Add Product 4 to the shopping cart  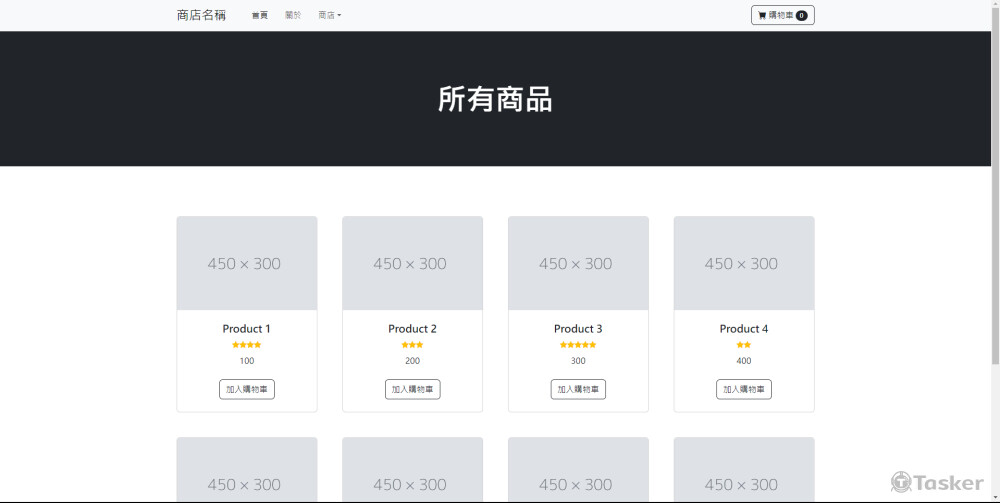tap(744, 389)
